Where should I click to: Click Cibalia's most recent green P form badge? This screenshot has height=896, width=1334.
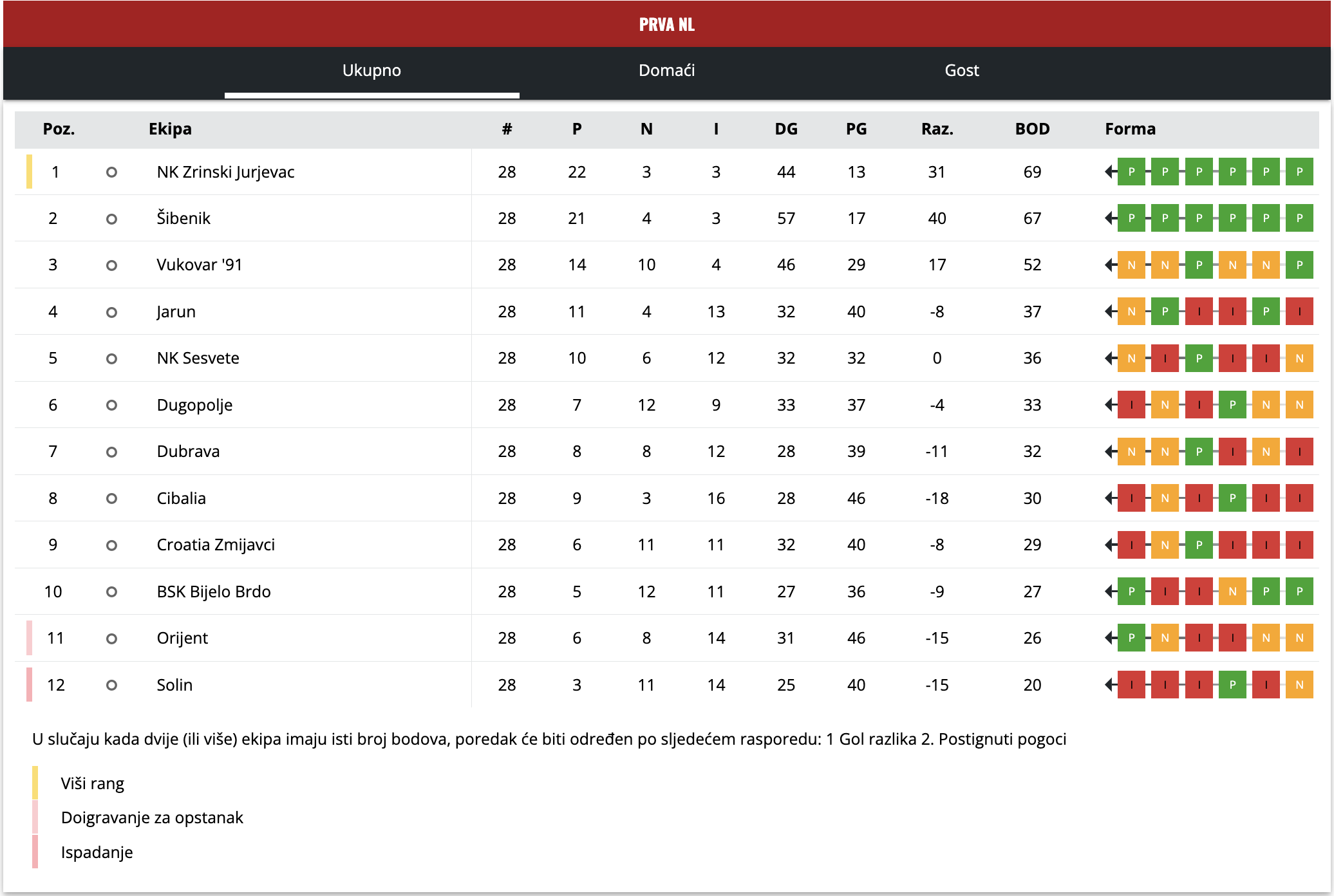tap(1232, 498)
